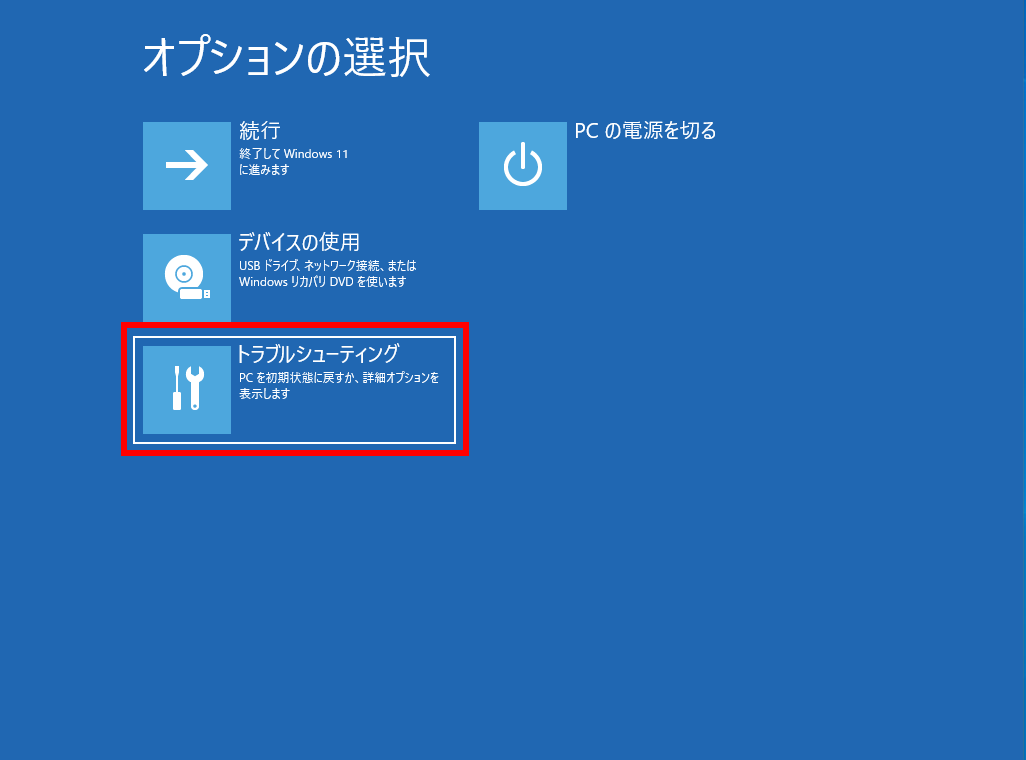Click the PC を初期状態に戻すか description line
This screenshot has height=760, width=1026.
(x=339, y=378)
